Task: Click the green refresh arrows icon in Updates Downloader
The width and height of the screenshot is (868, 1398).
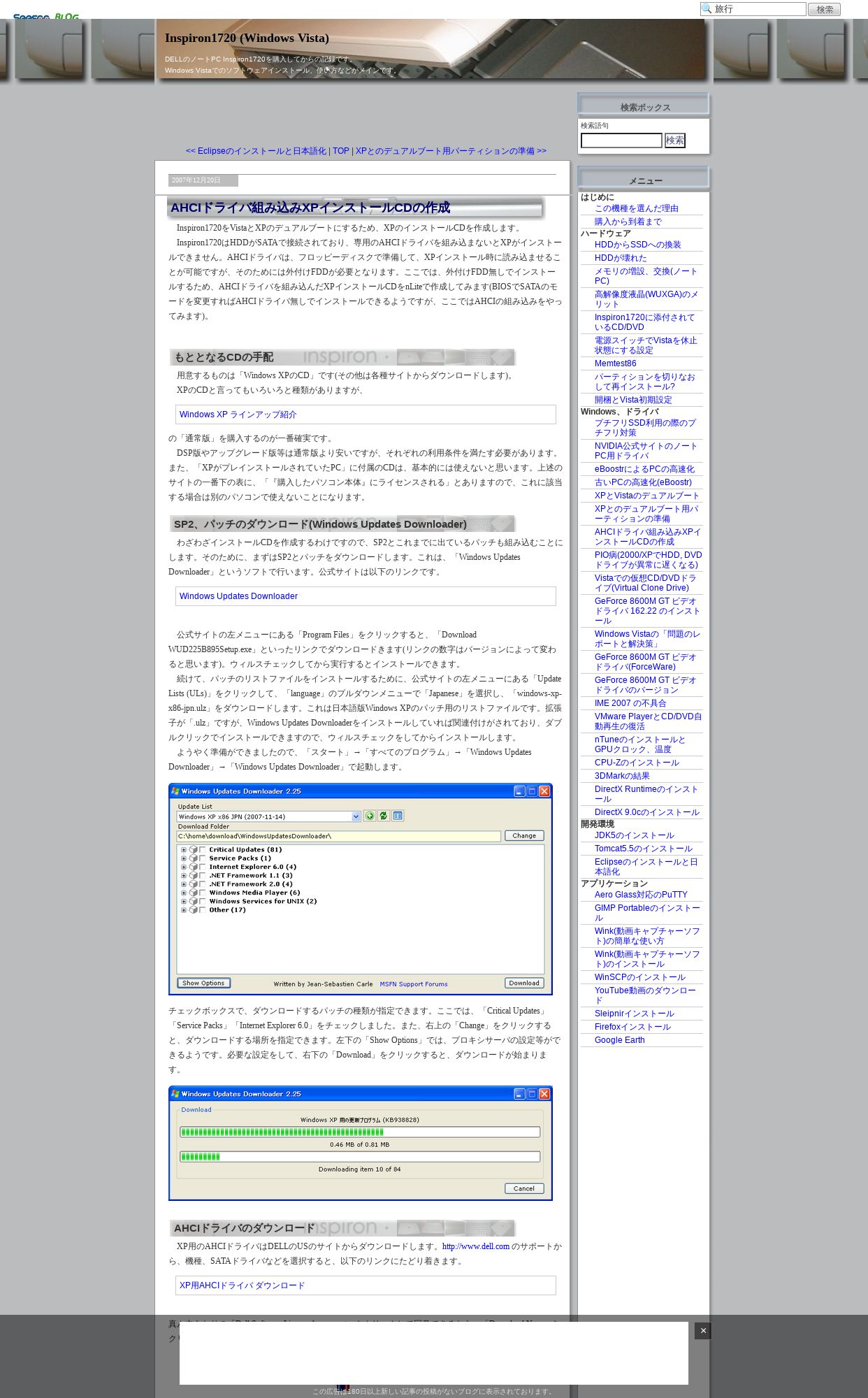Action: pyautogui.click(x=384, y=816)
